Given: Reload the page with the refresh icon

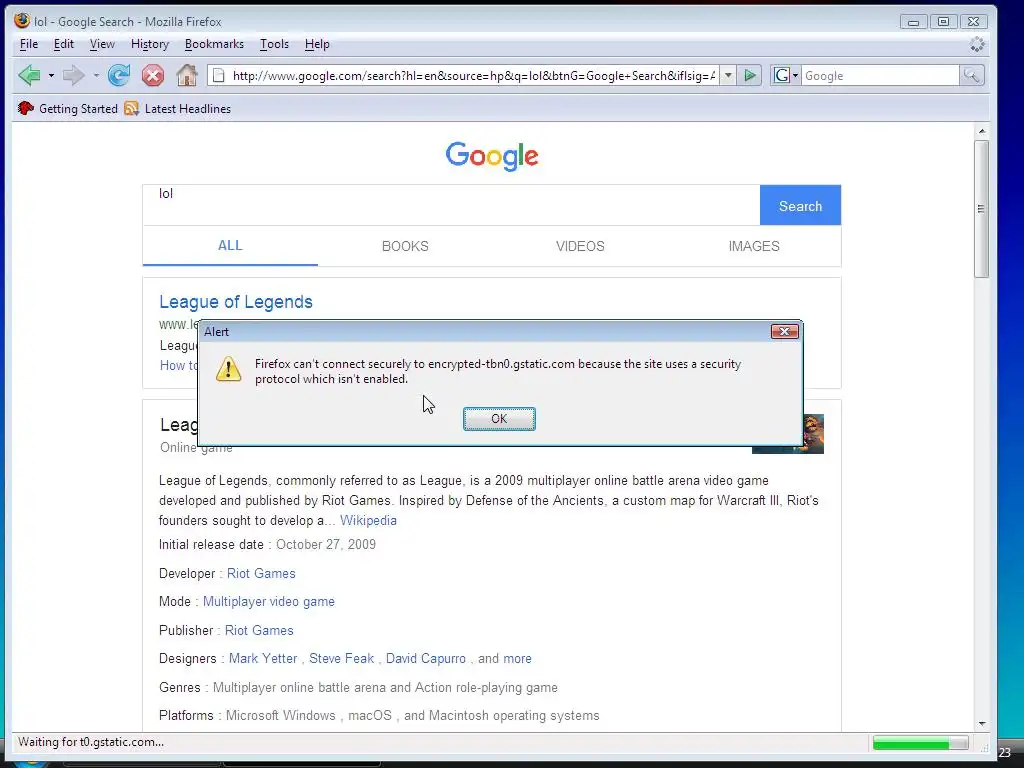Looking at the screenshot, I should coord(119,76).
